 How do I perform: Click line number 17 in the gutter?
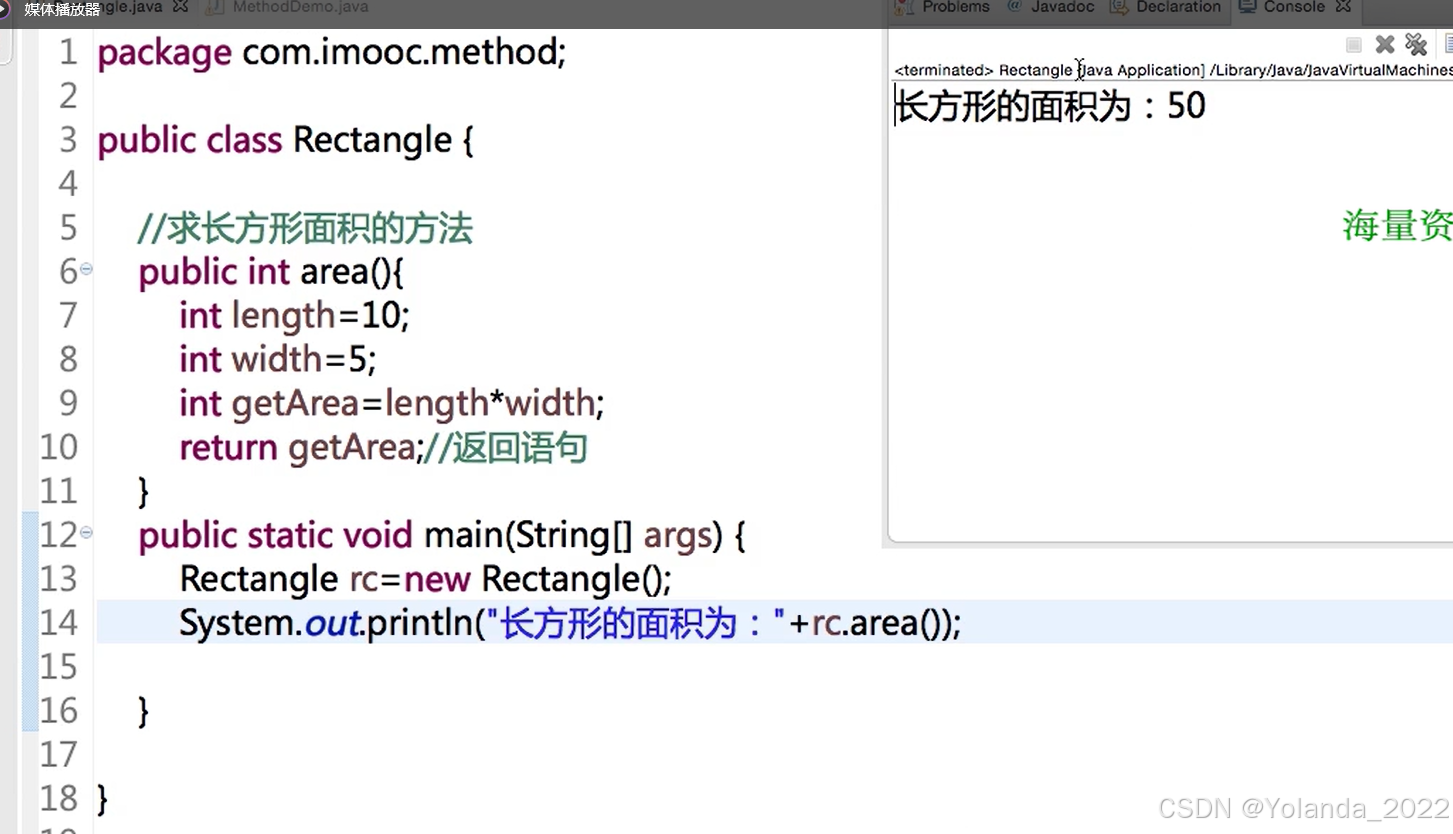pyautogui.click(x=58, y=755)
